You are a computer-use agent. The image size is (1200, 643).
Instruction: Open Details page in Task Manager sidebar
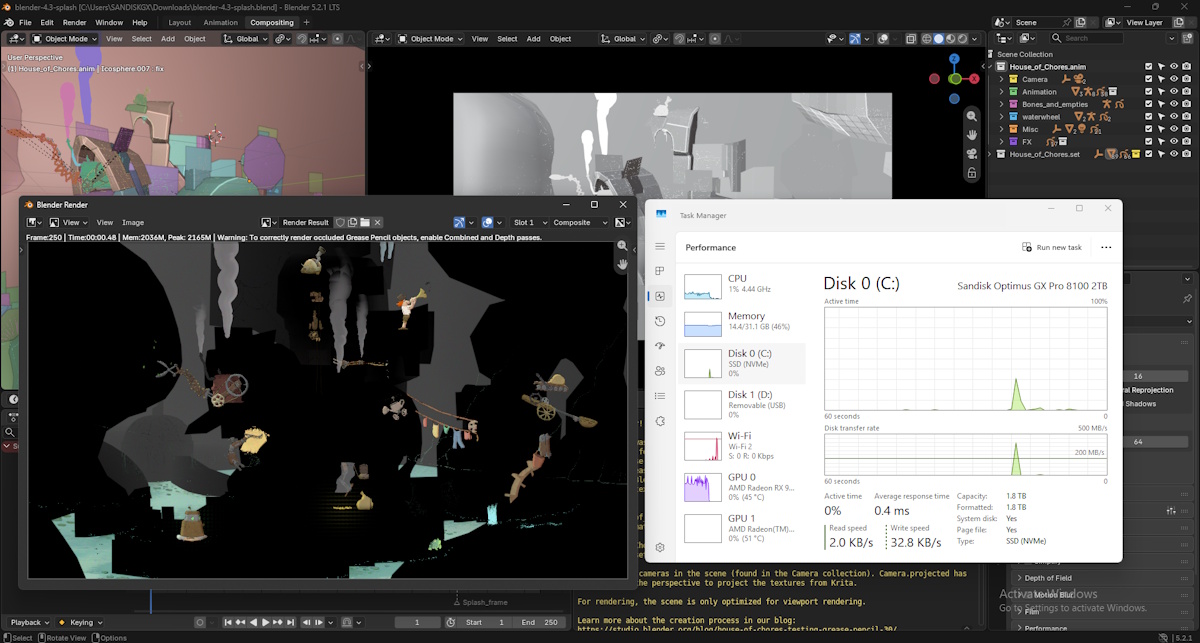(660, 396)
